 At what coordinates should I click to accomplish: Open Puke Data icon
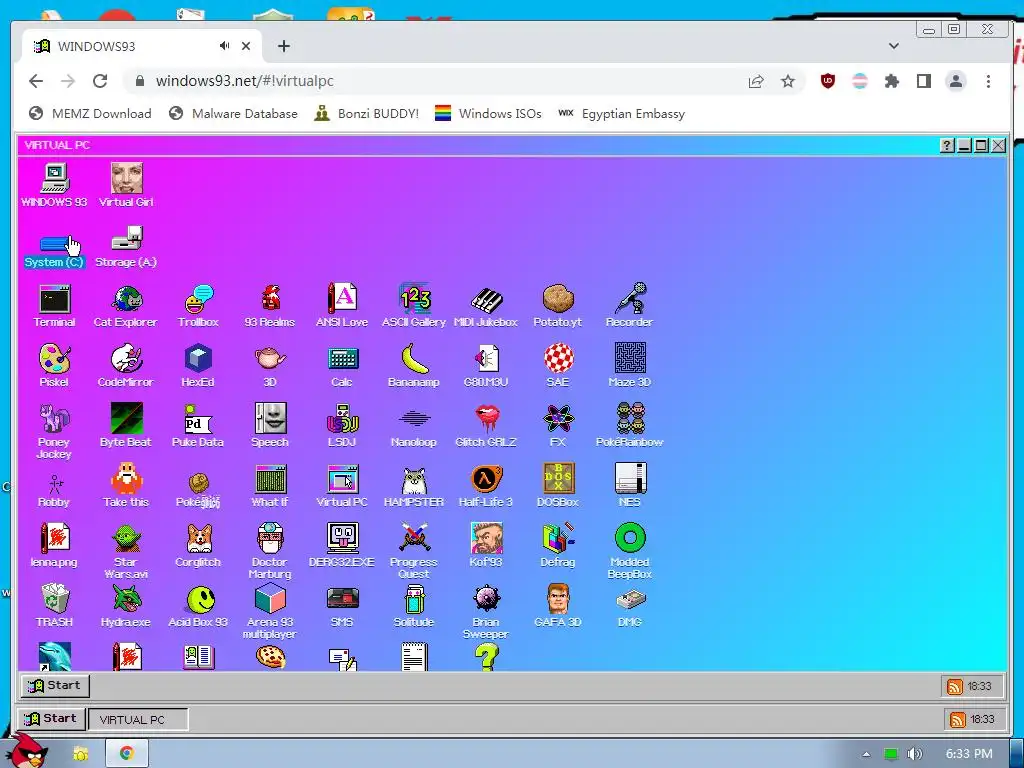(198, 426)
